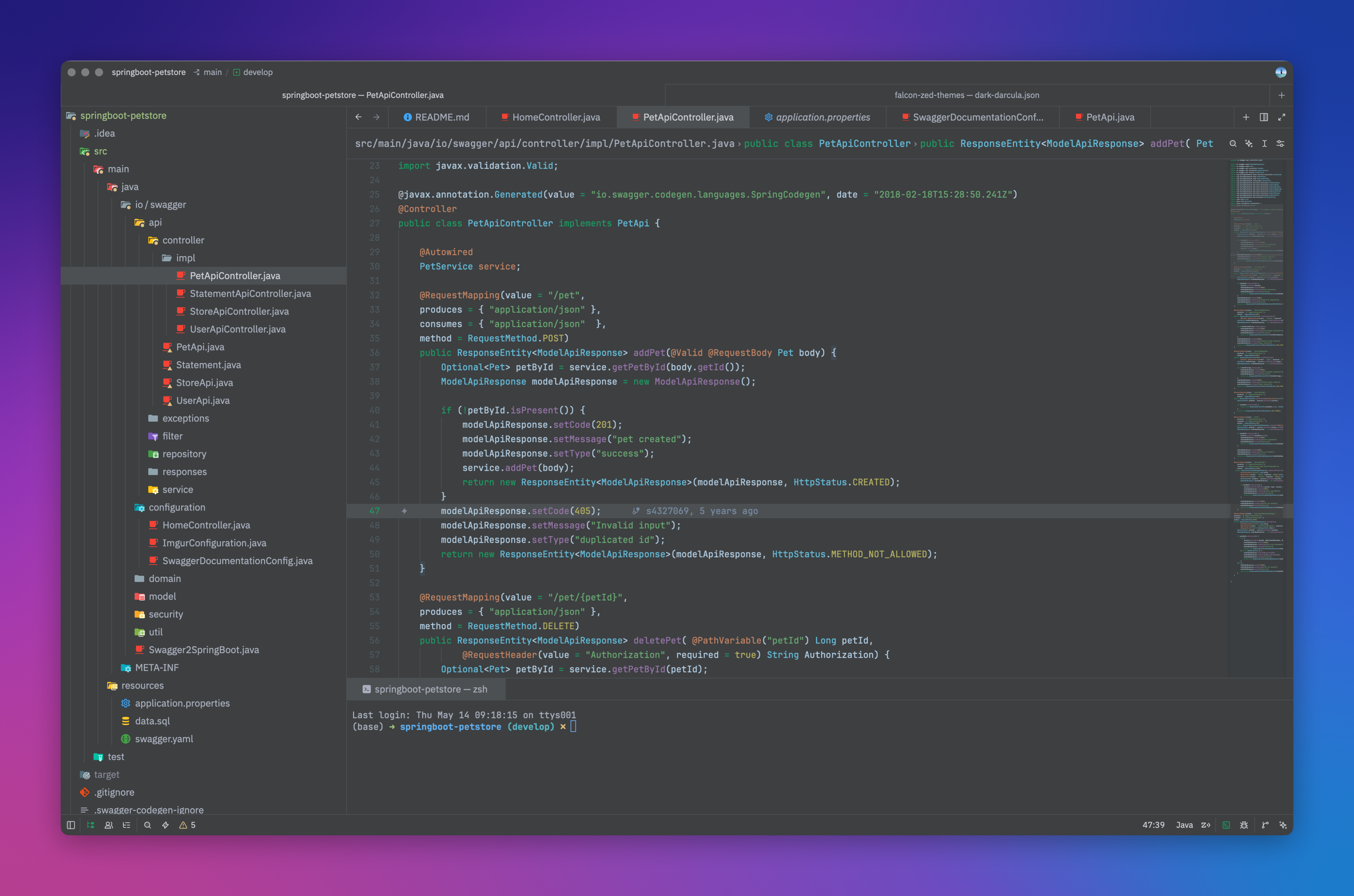Image resolution: width=1354 pixels, height=896 pixels.
Task: Open the project panel icon in status bar
Action: tap(90, 824)
